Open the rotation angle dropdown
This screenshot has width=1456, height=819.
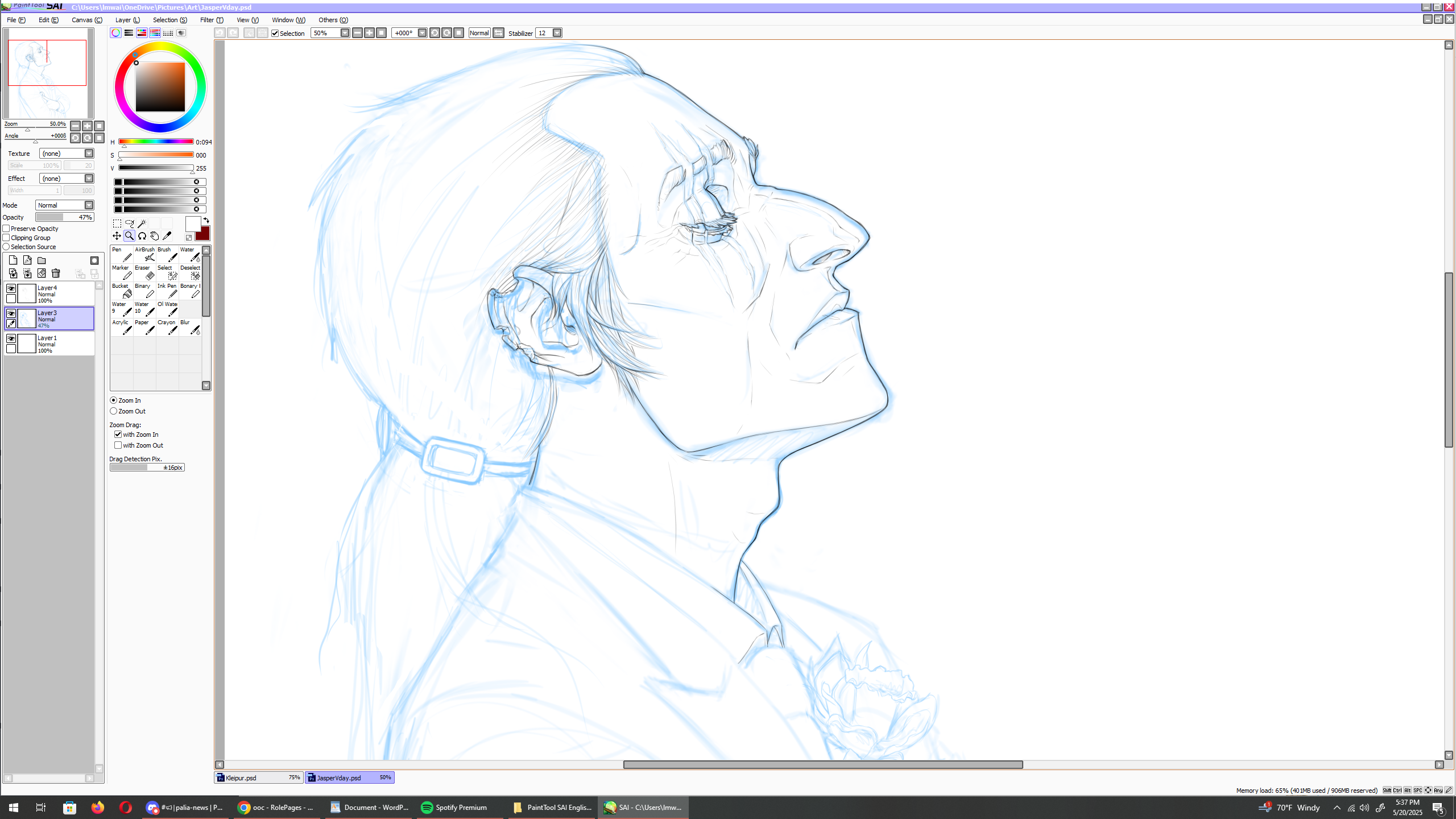pyautogui.click(x=423, y=33)
